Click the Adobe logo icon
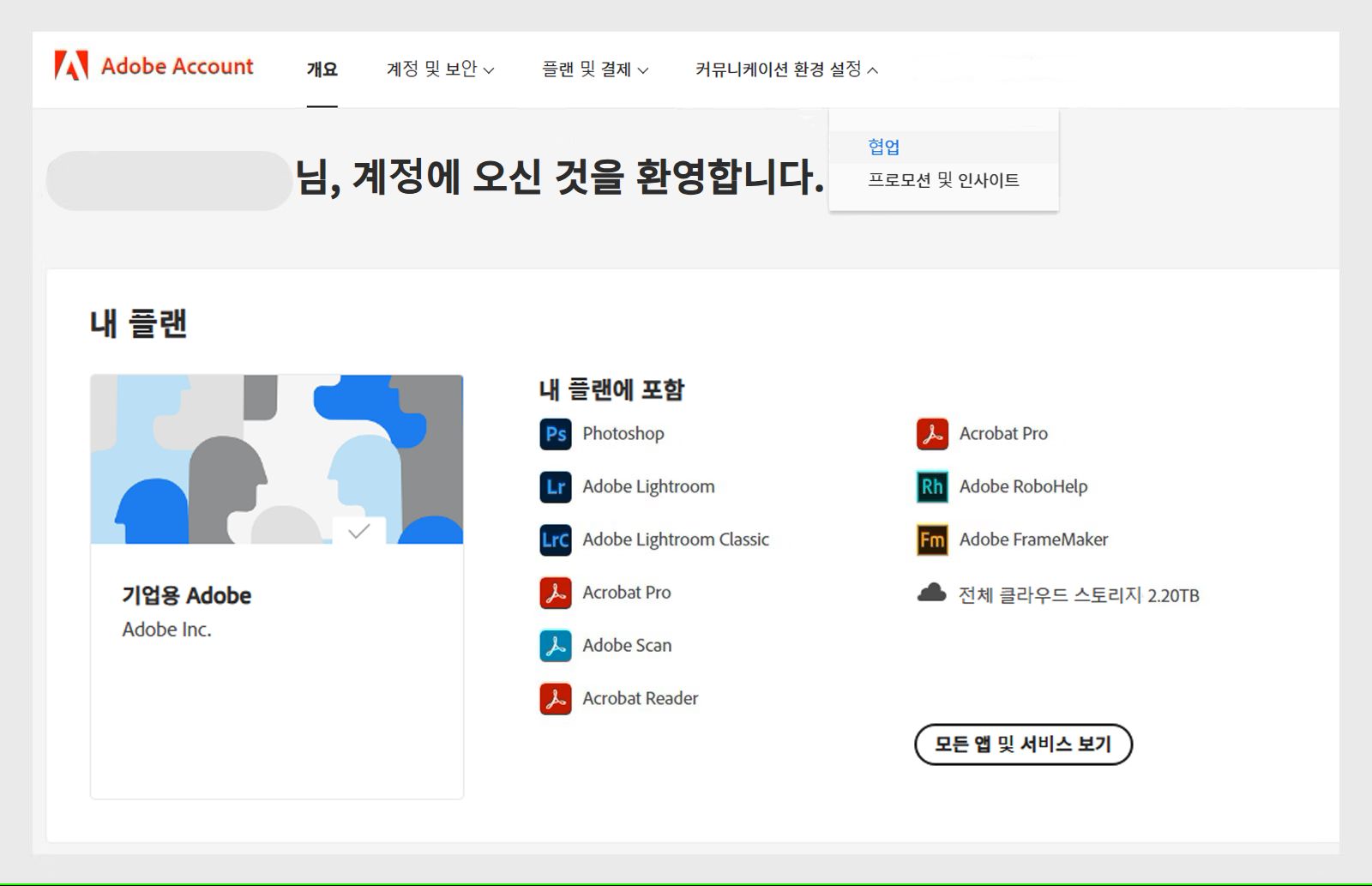 click(x=71, y=66)
